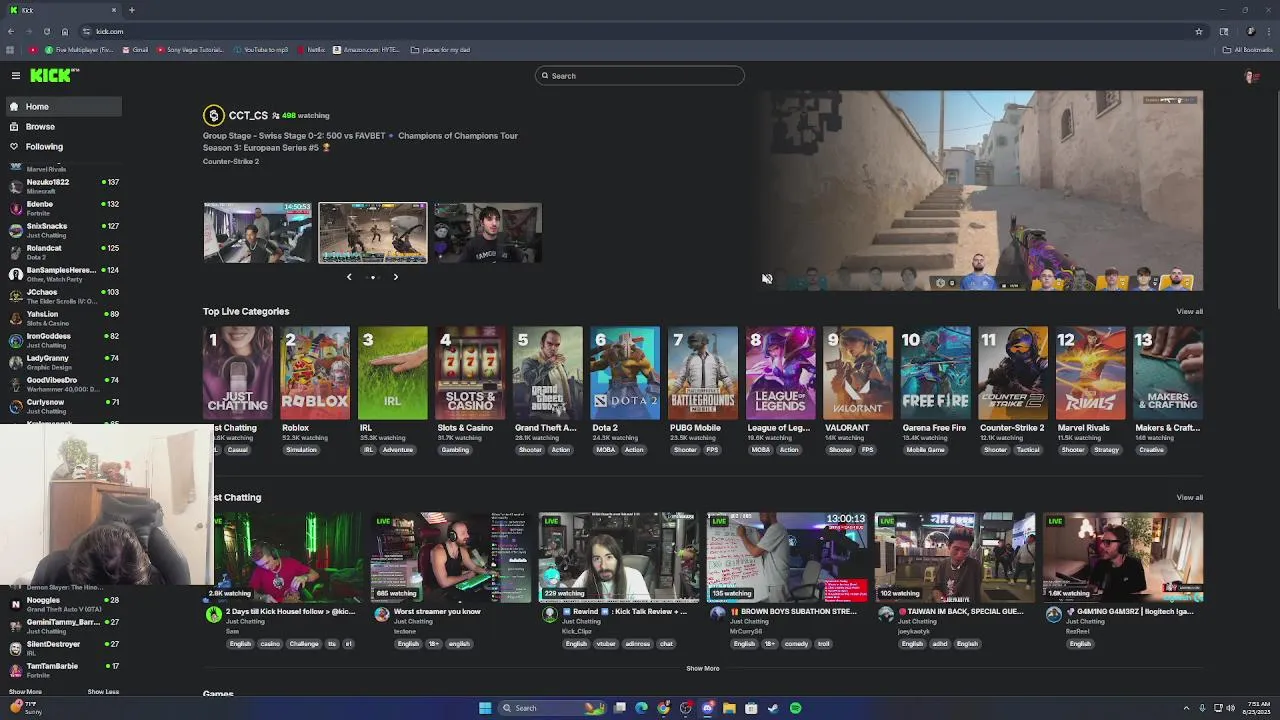The height and width of the screenshot is (720, 1280).
Task: Show hidden system tray icons chevron
Action: coord(1187,708)
